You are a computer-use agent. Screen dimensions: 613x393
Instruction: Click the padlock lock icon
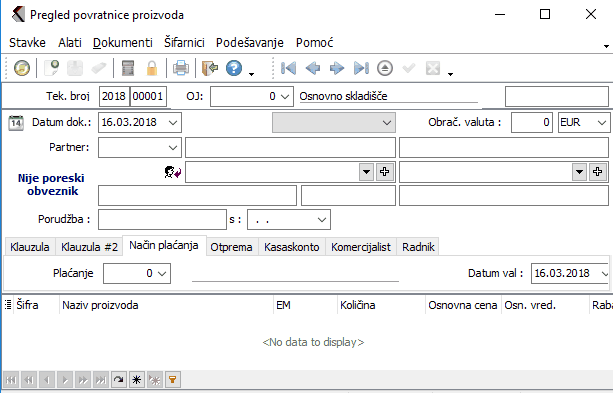(152, 68)
